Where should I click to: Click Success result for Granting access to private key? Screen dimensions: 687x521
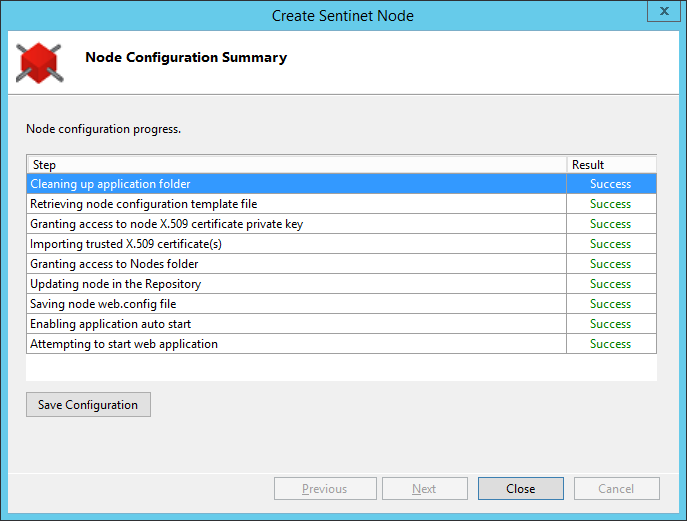pyautogui.click(x=610, y=224)
